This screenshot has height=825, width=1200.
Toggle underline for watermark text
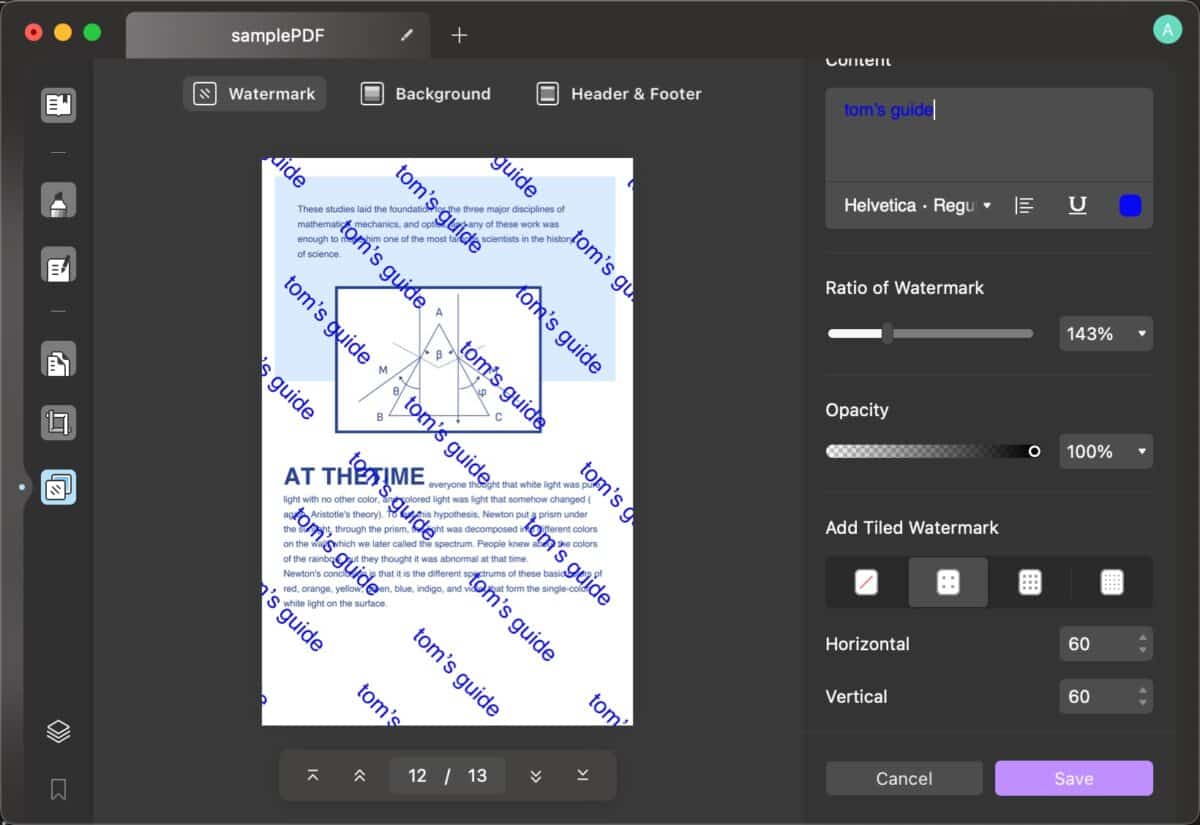pyautogui.click(x=1077, y=205)
